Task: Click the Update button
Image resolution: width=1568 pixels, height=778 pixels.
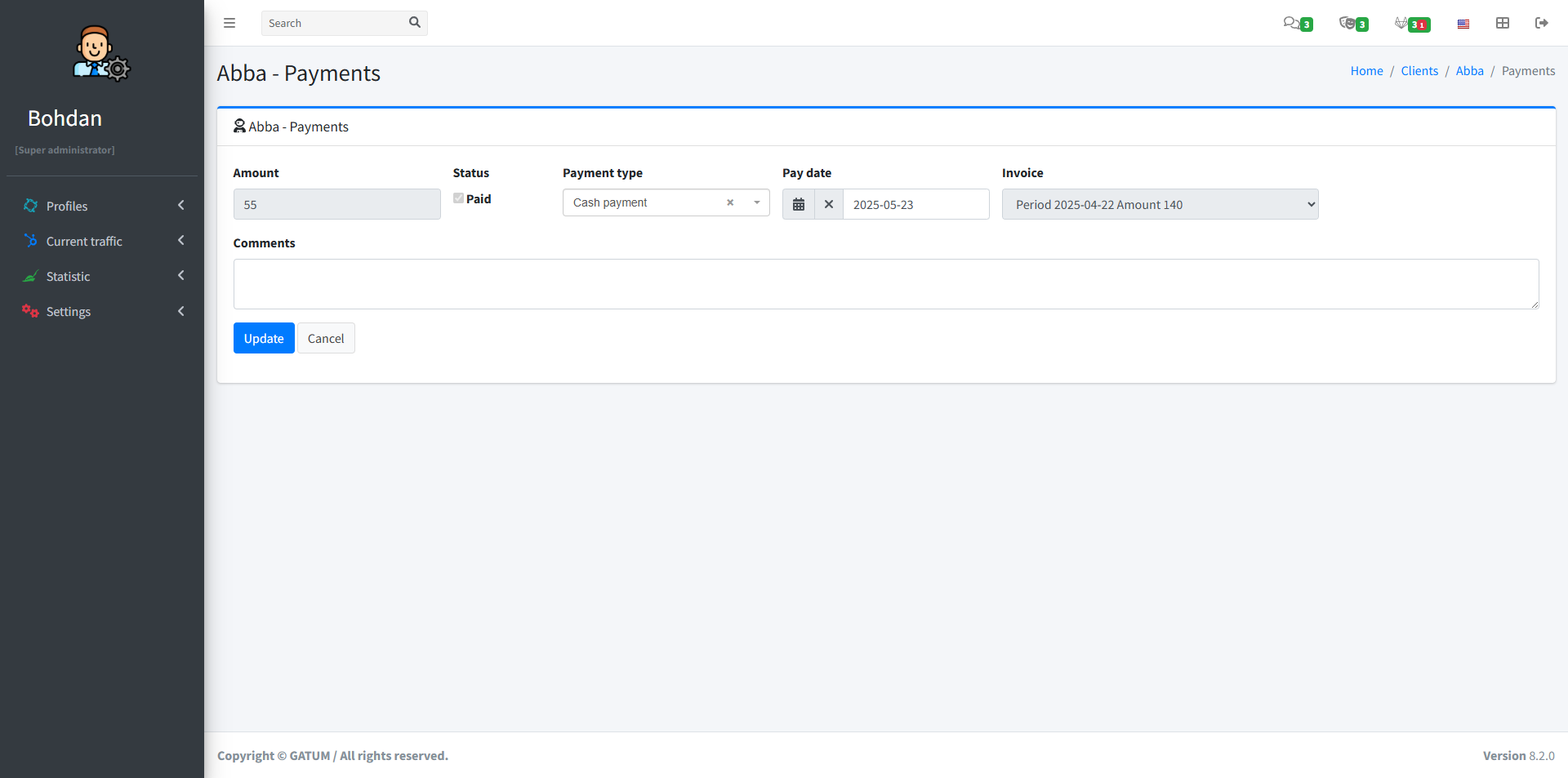Action: click(264, 338)
